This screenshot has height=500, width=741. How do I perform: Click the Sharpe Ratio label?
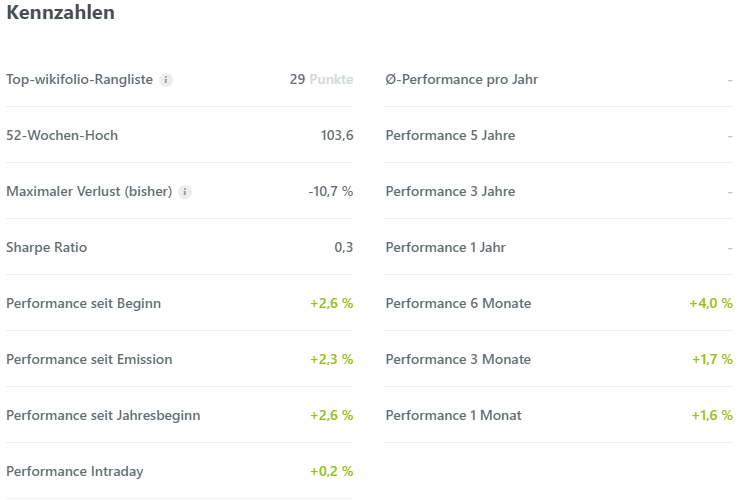[x=46, y=248]
